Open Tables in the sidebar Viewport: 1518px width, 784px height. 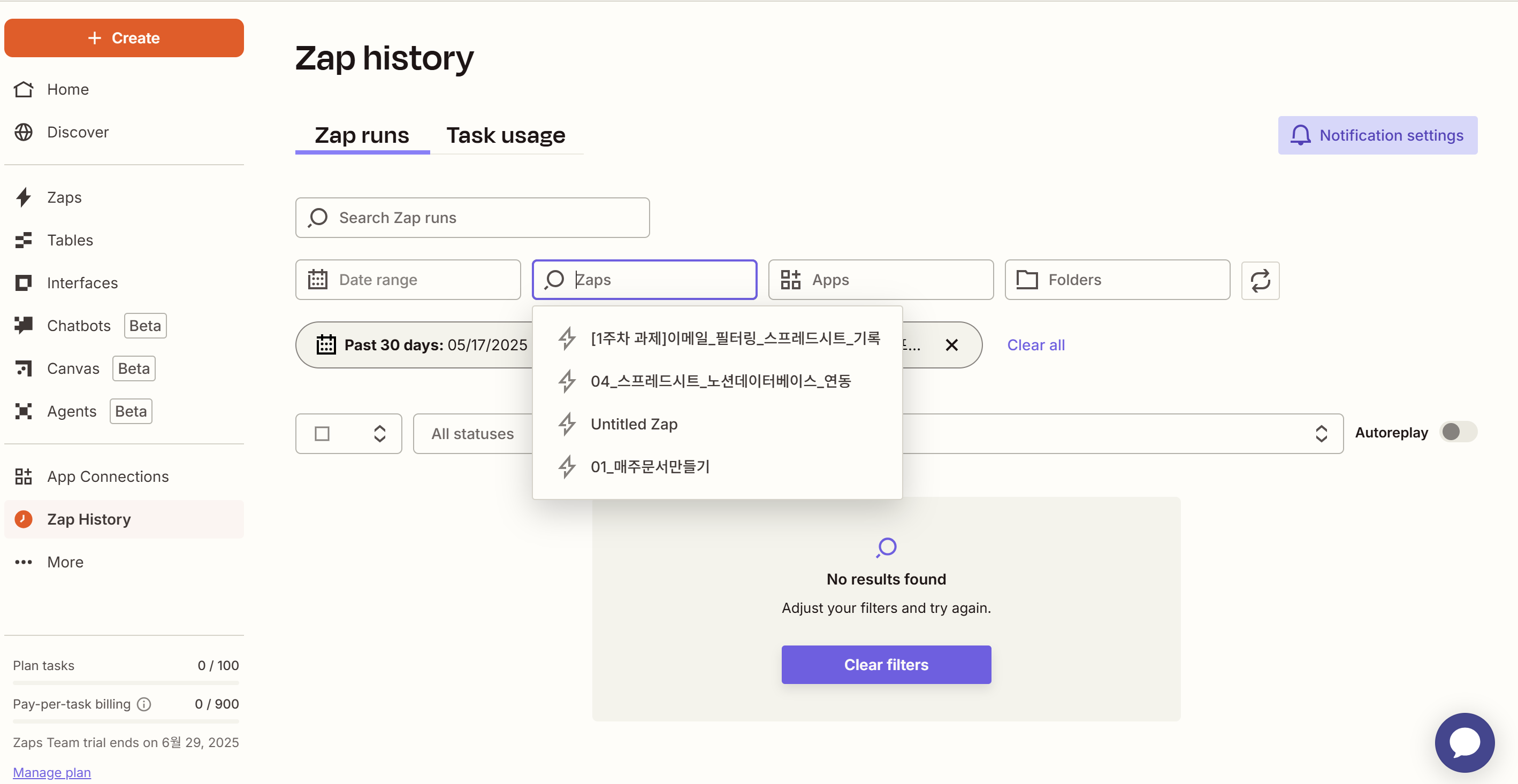pos(124,240)
